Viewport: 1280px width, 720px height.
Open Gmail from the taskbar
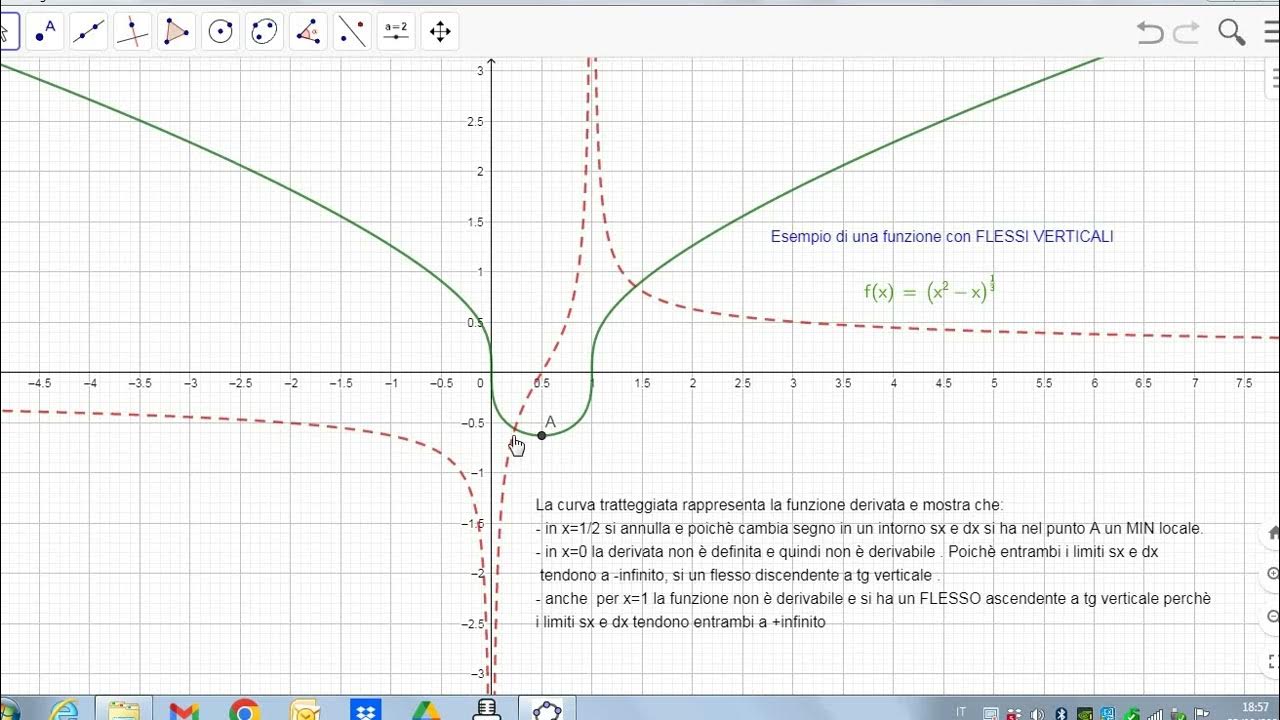click(184, 709)
